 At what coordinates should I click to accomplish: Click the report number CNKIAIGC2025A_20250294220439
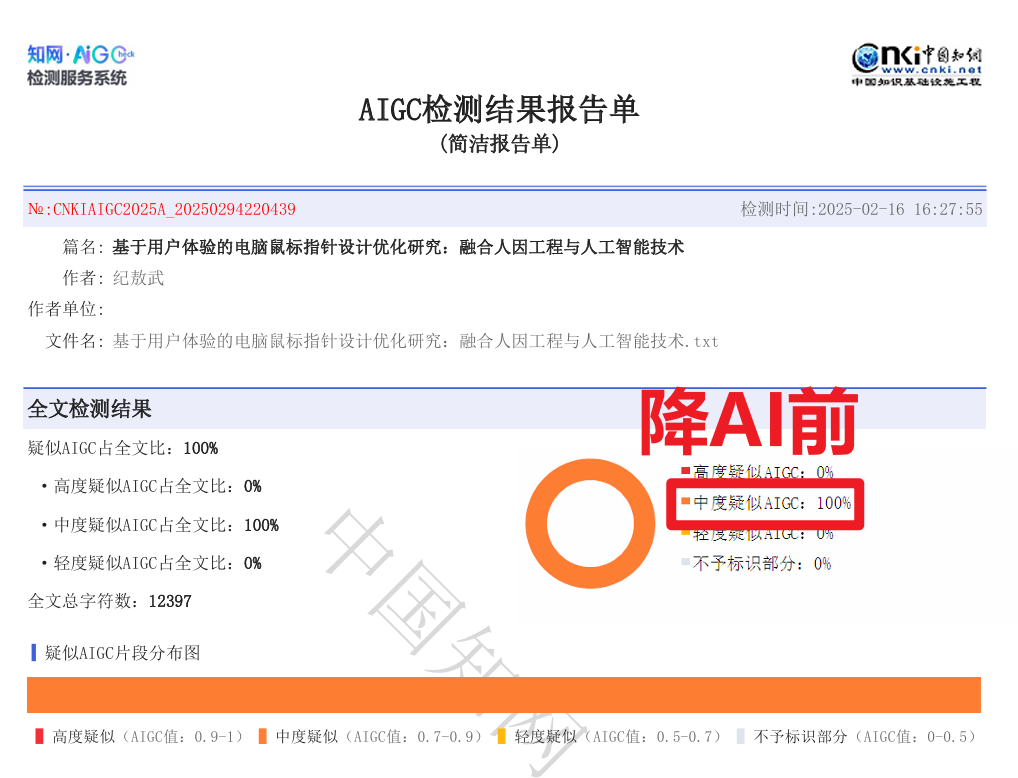coord(162,209)
